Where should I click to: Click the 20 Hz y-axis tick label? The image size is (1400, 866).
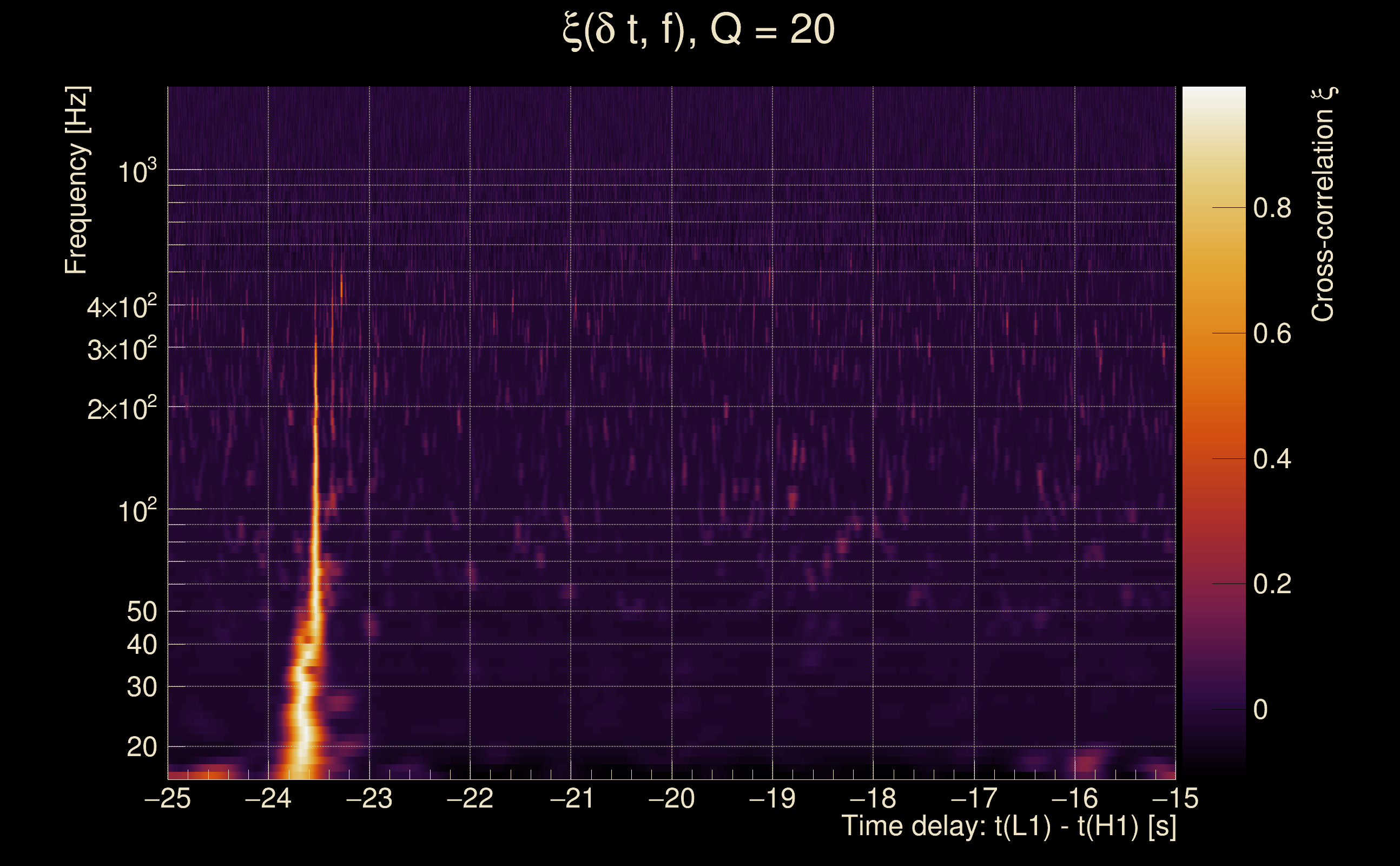pos(141,747)
